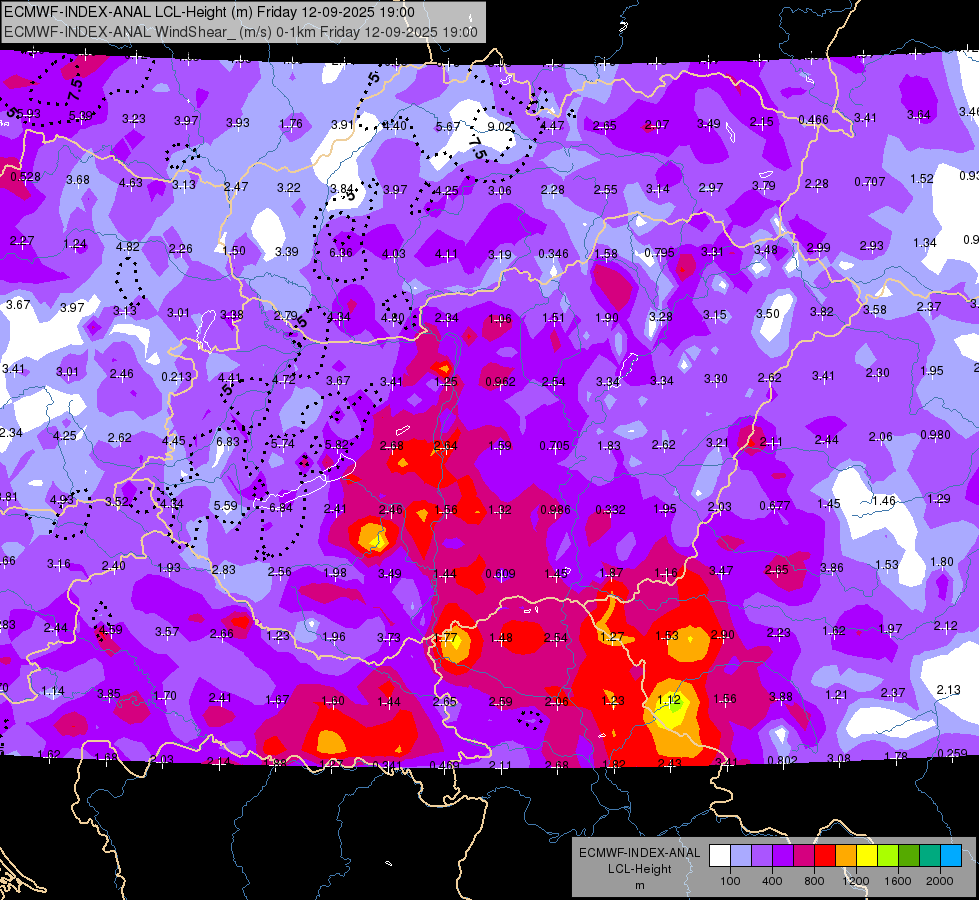Click the wind shear value 0.213
This screenshot has height=900, width=979.
tap(177, 377)
